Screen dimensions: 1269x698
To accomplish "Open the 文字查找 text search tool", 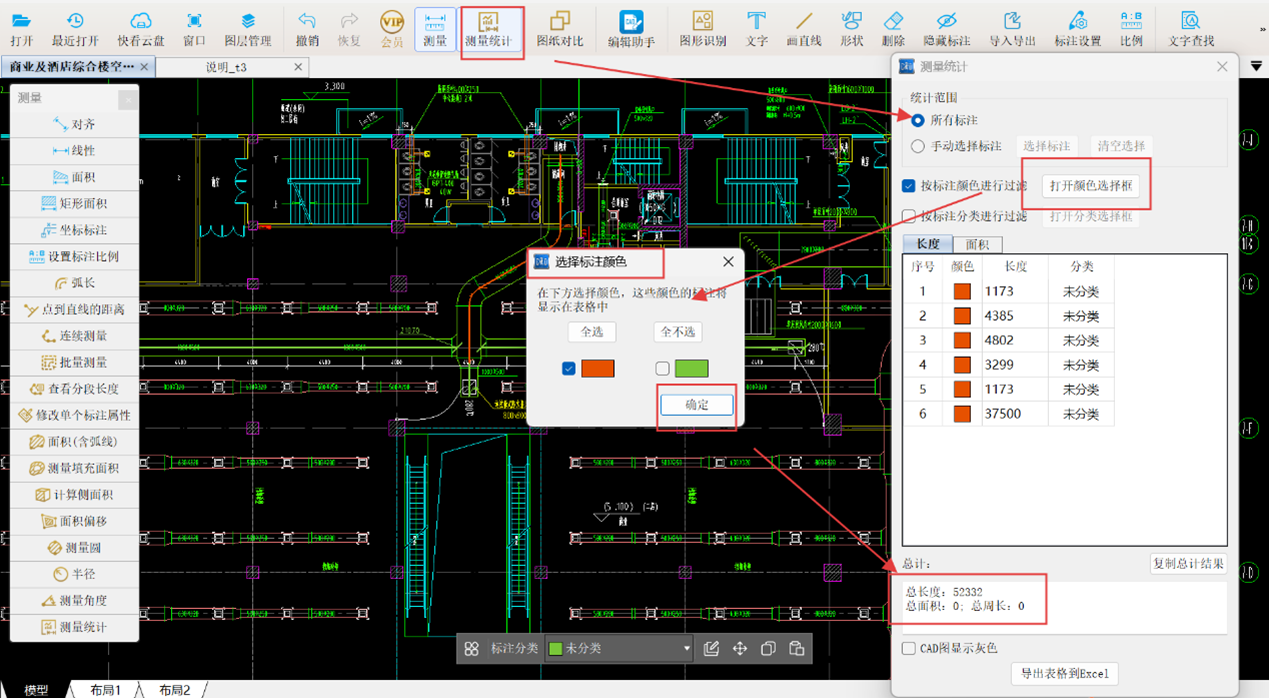I will [x=1191, y=28].
